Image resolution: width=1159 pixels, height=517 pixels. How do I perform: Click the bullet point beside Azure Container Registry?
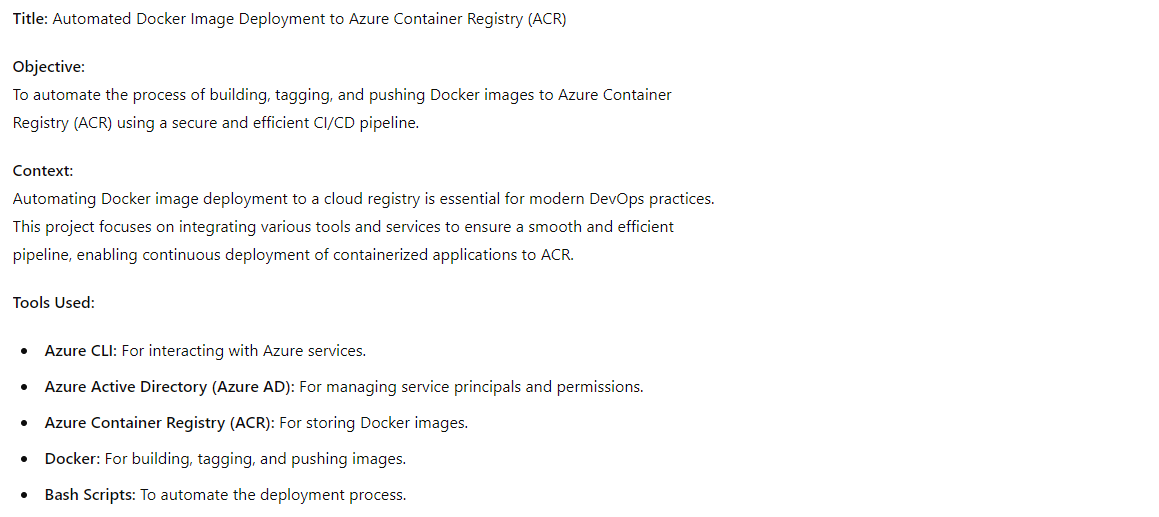click(x=26, y=423)
